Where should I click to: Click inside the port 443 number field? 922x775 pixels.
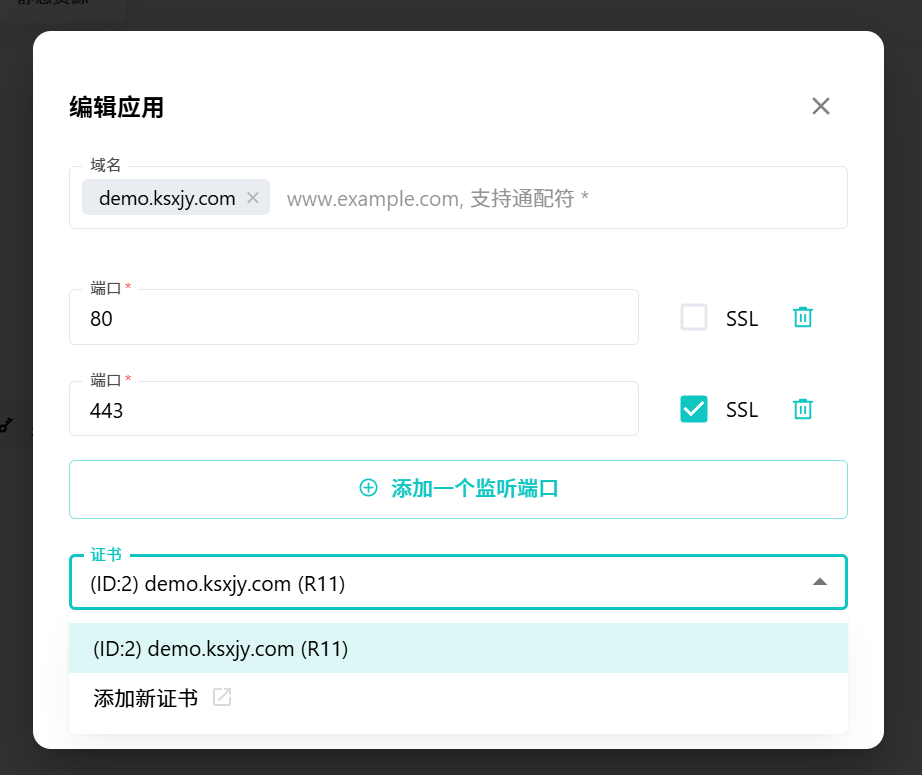(354, 408)
